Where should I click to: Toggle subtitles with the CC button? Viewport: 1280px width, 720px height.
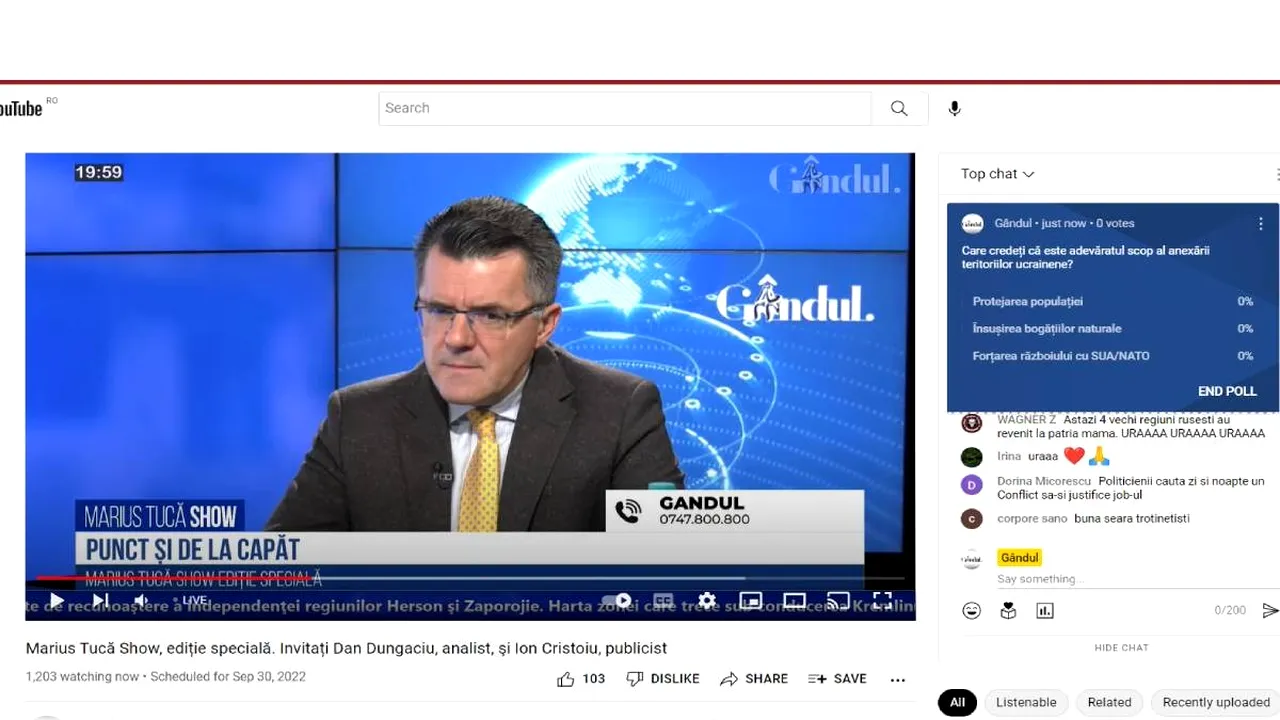click(x=663, y=600)
